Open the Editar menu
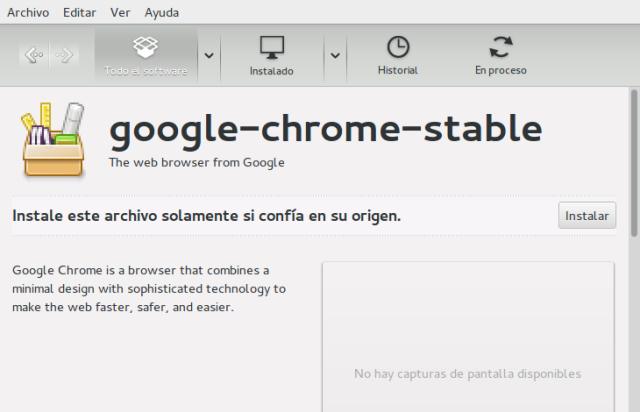Viewport: 640px width, 412px height. (x=80, y=13)
